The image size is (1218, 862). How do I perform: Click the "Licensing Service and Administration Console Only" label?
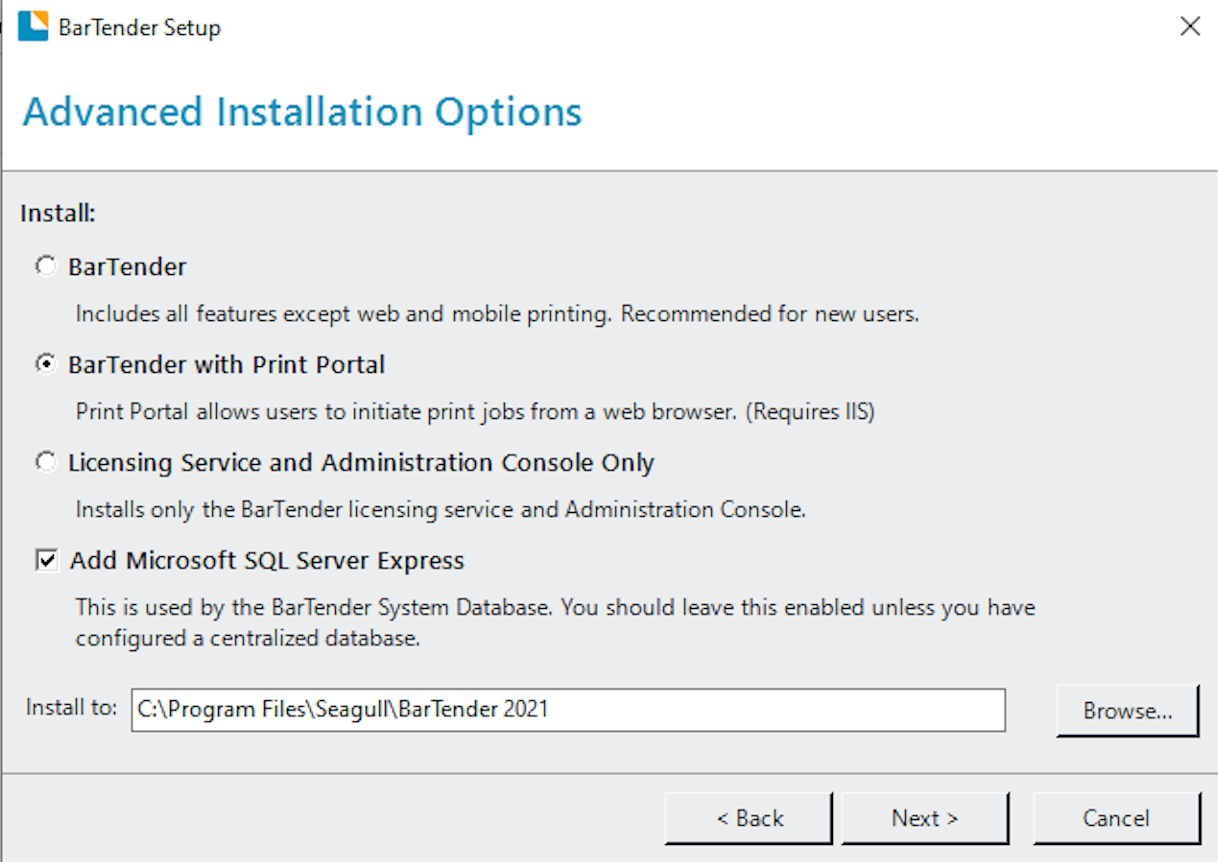(x=361, y=463)
